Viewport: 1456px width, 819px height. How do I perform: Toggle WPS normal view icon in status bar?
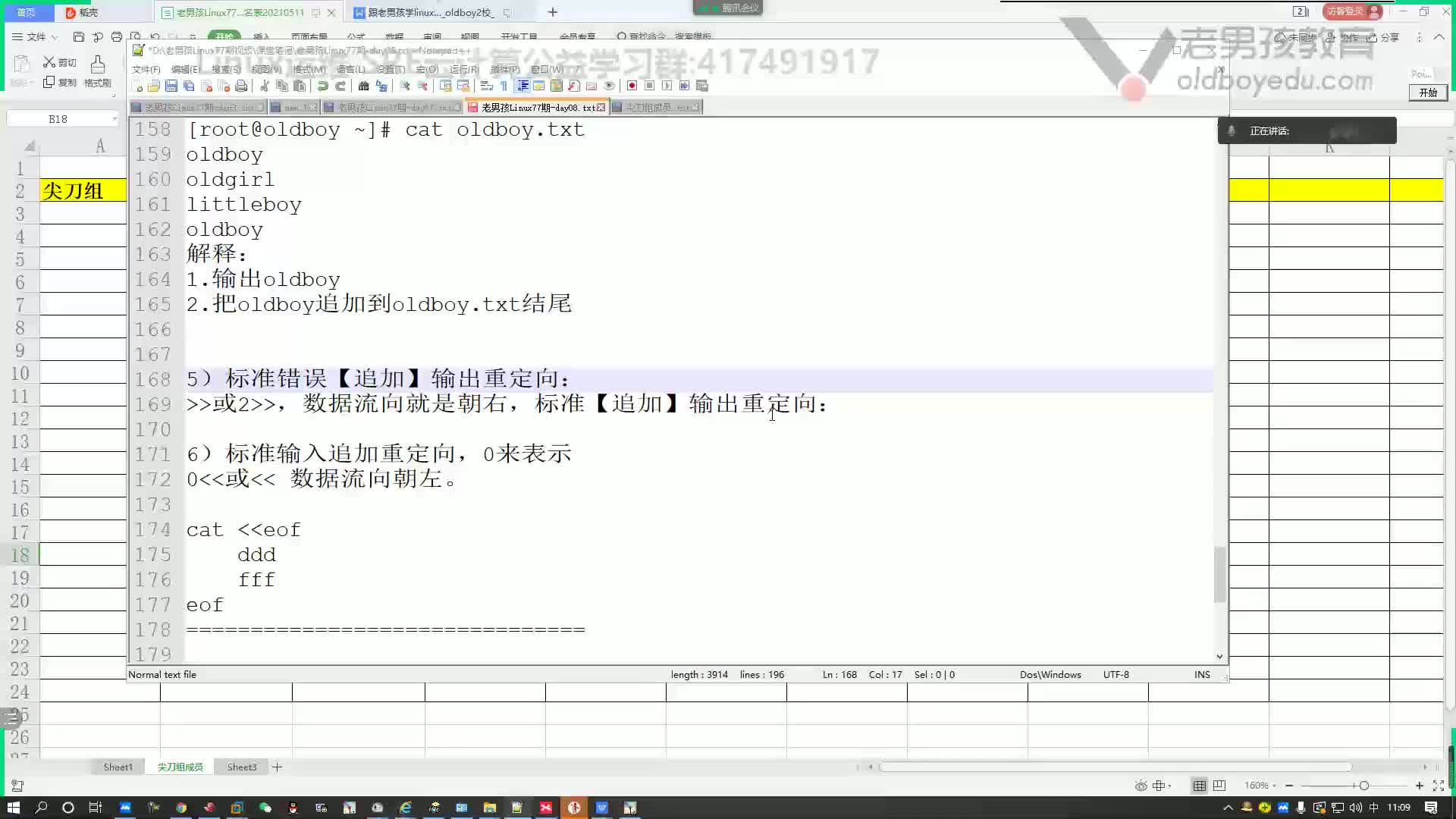(1199, 786)
